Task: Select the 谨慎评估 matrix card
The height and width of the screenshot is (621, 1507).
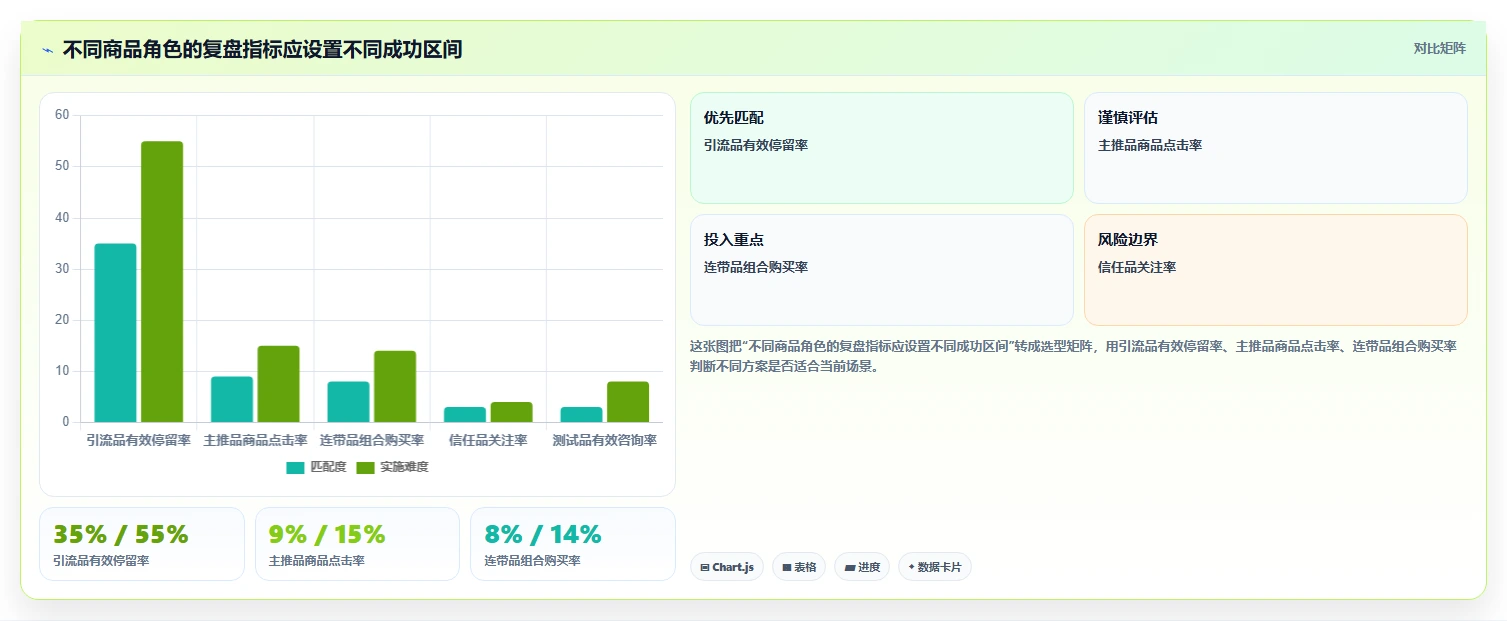Action: point(1276,148)
